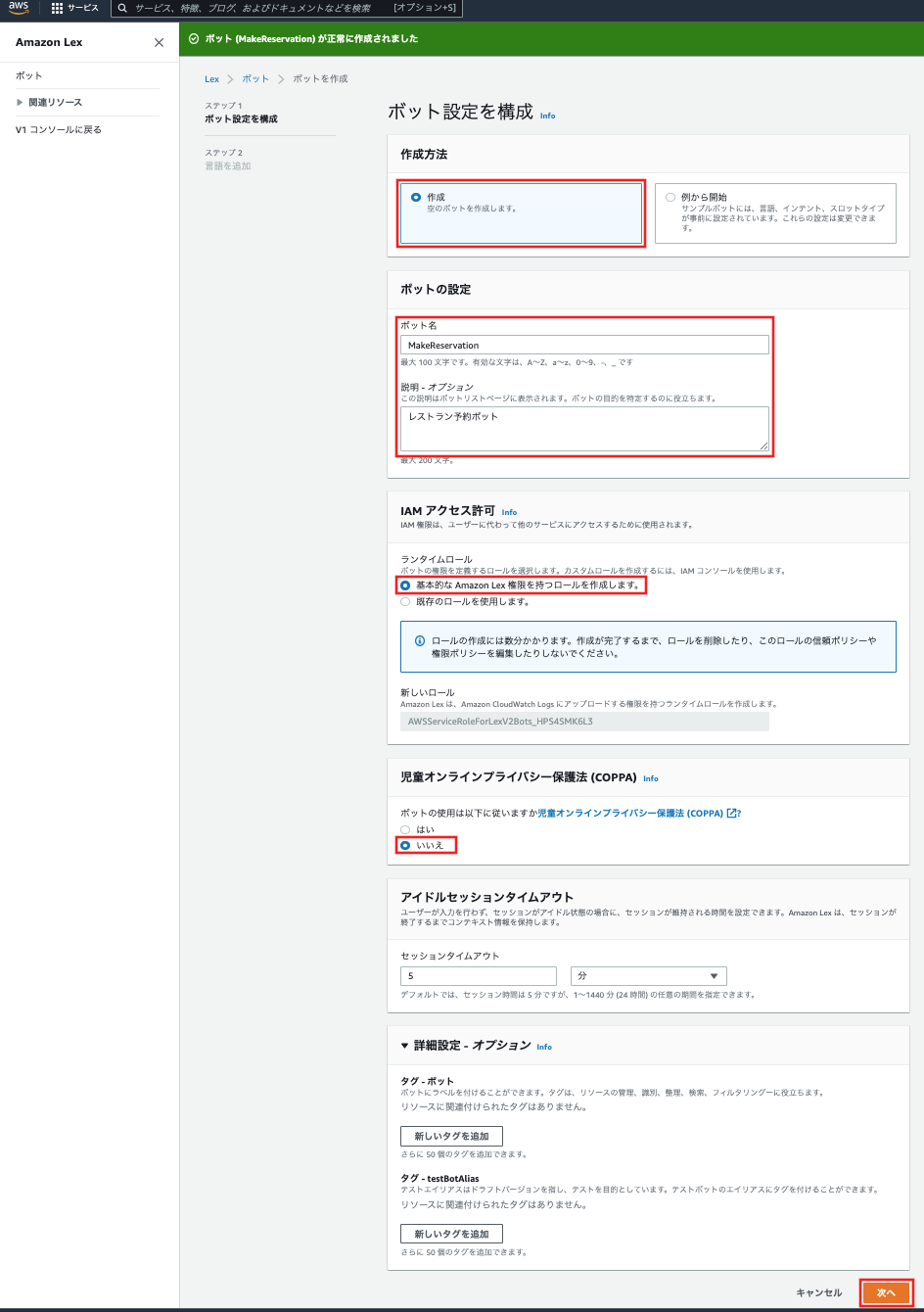The image size is (924, 1312).
Task: Click the 新しいロール name field
Action: [584, 722]
